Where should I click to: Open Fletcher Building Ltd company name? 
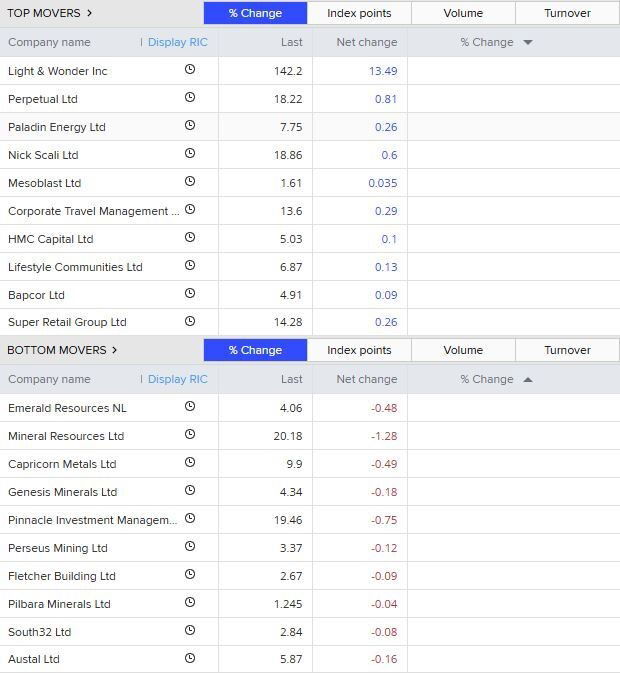pos(61,576)
